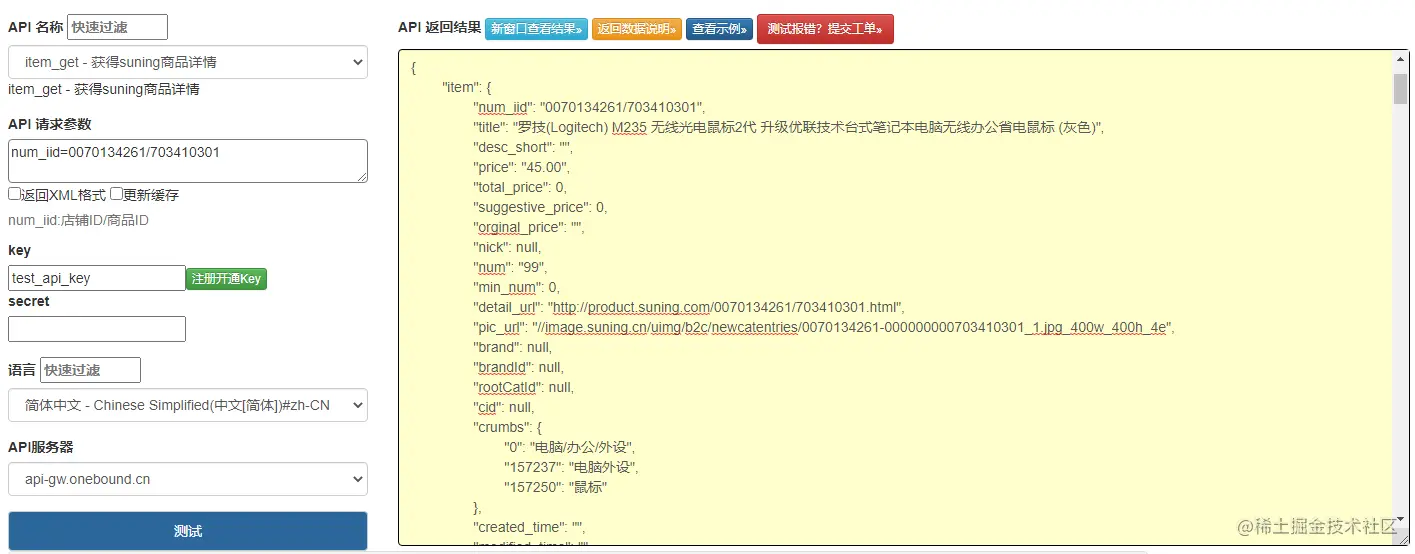Click the "cid": null line
The height and width of the screenshot is (554, 1415).
(x=504, y=407)
